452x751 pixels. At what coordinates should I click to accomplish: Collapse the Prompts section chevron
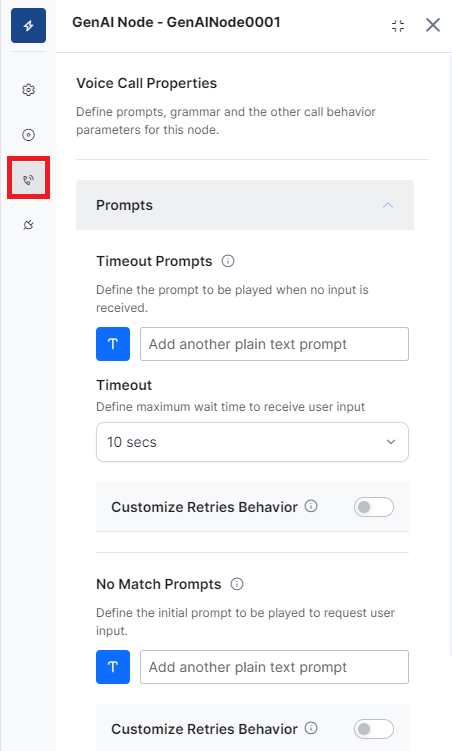pos(388,205)
